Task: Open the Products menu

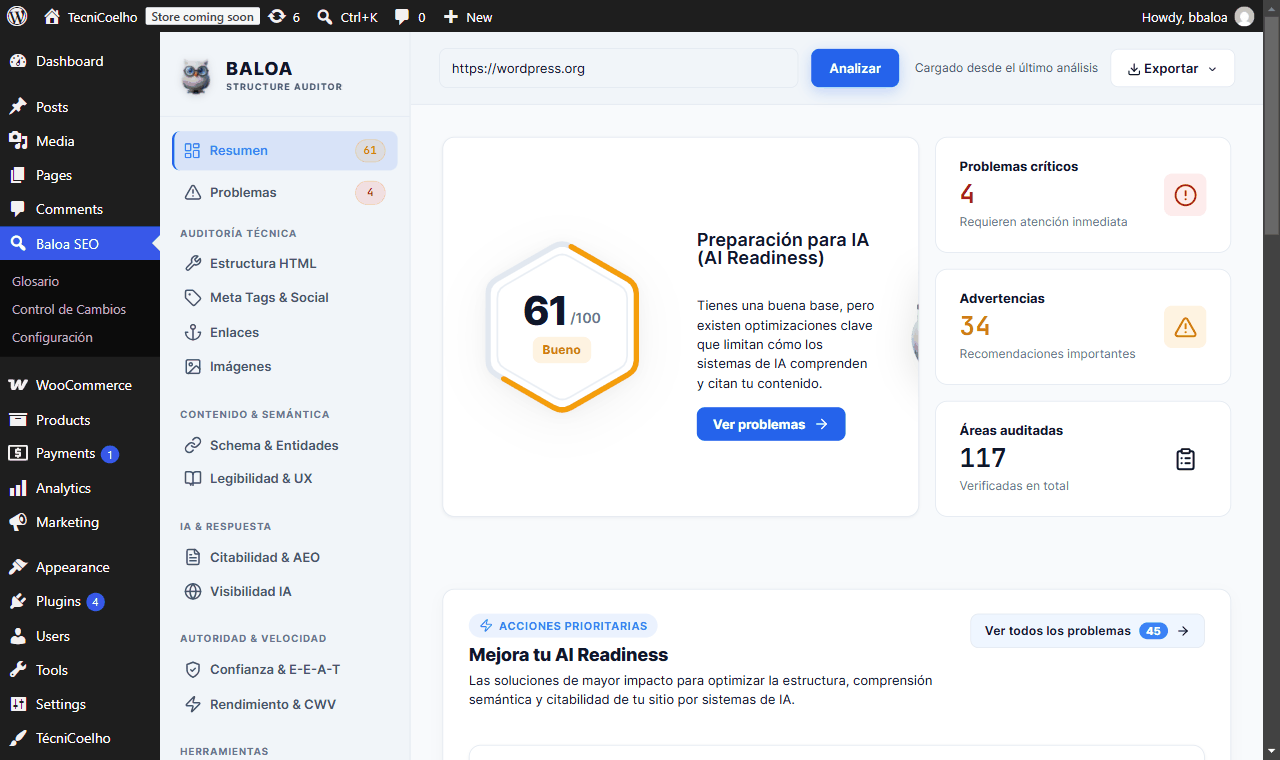Action: click(80, 420)
